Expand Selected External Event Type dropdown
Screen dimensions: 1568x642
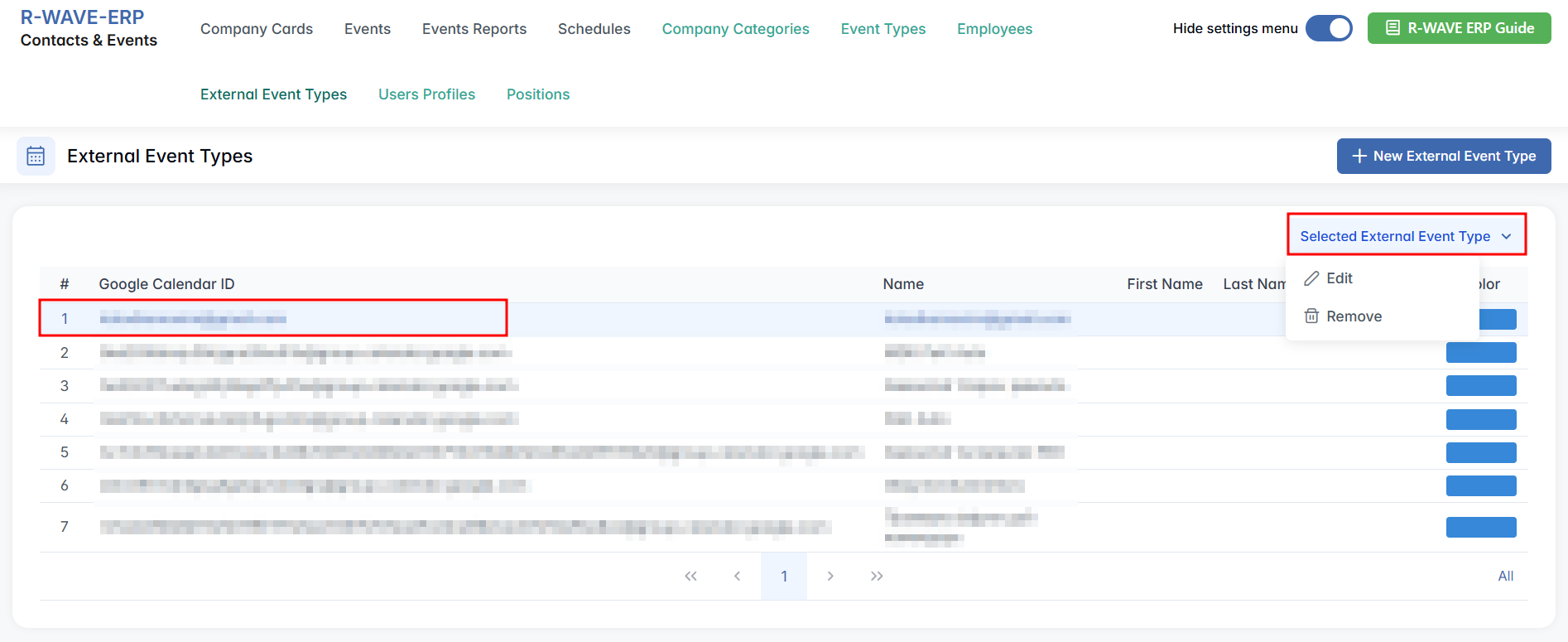(x=1406, y=236)
